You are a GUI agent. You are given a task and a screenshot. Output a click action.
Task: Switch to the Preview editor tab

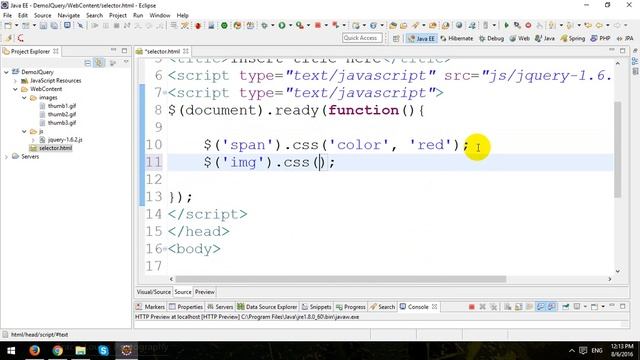click(204, 292)
